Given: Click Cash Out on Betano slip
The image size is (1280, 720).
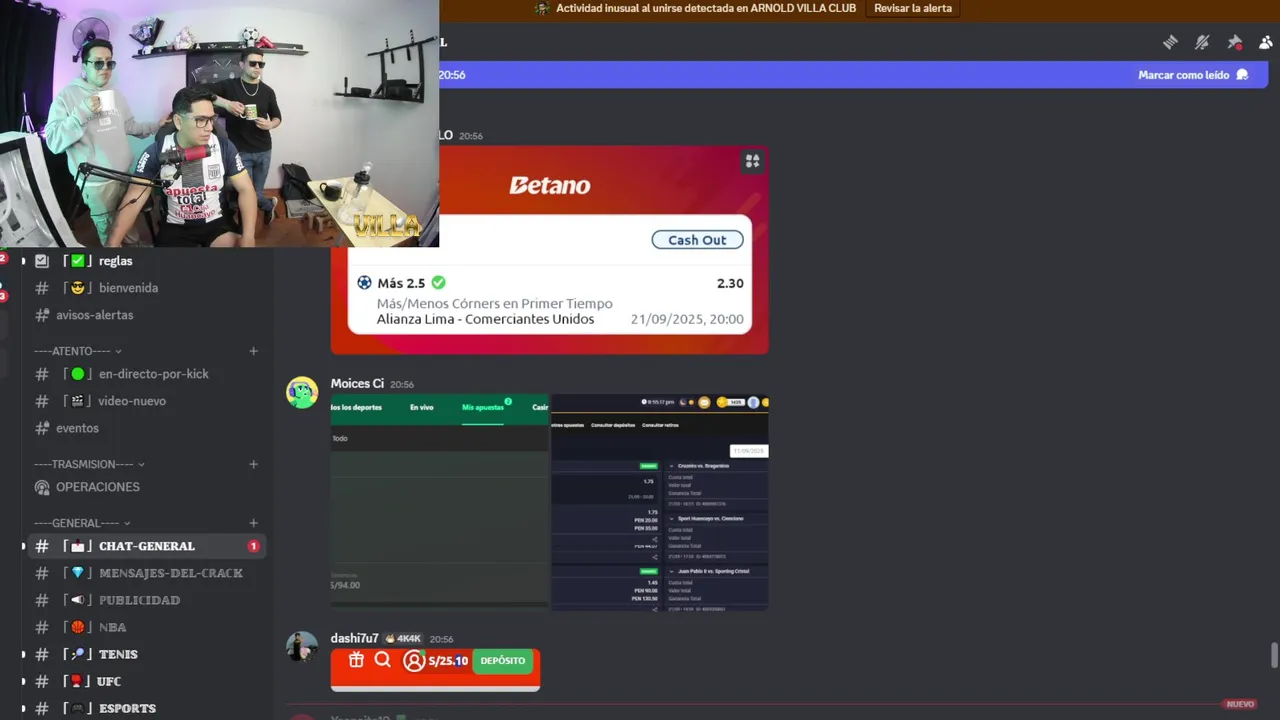Looking at the screenshot, I should click(x=697, y=240).
